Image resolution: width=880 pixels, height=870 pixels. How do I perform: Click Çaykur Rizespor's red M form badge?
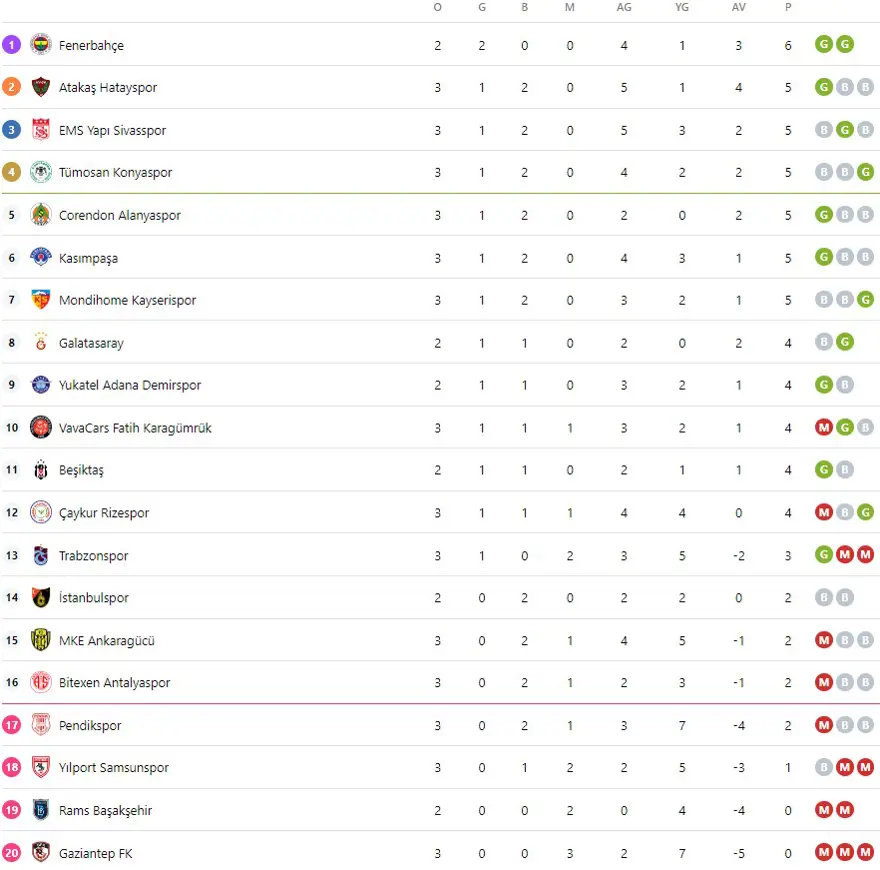[824, 513]
